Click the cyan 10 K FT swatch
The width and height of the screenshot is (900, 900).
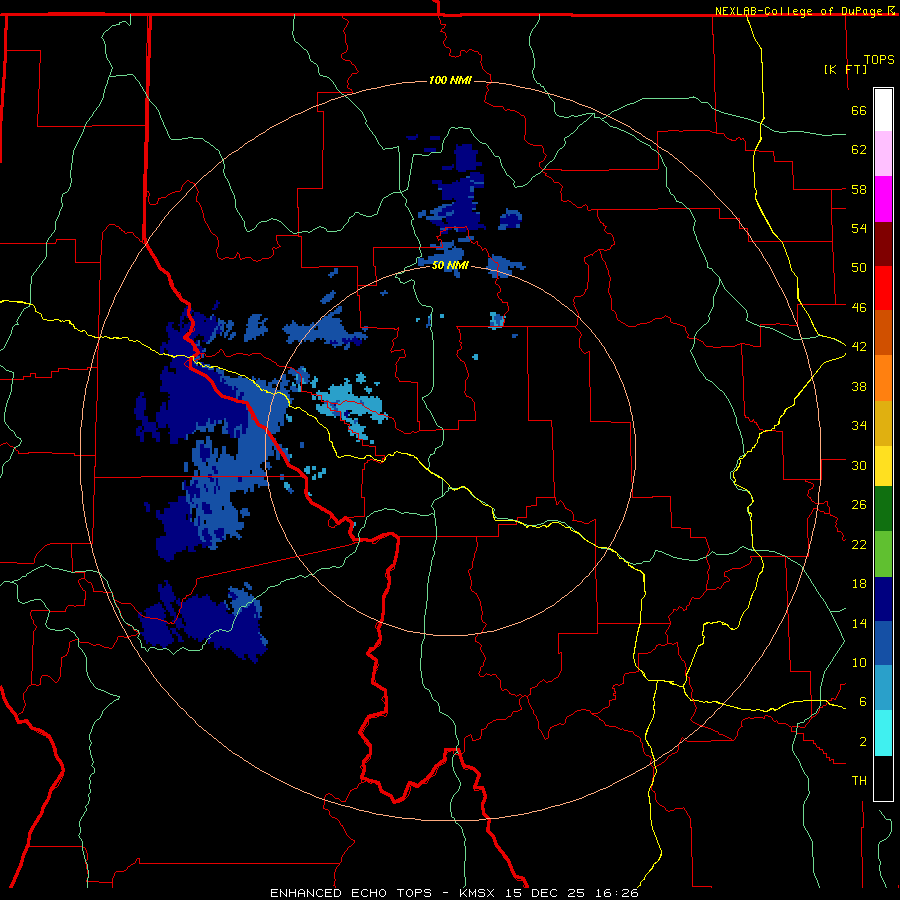point(883,732)
